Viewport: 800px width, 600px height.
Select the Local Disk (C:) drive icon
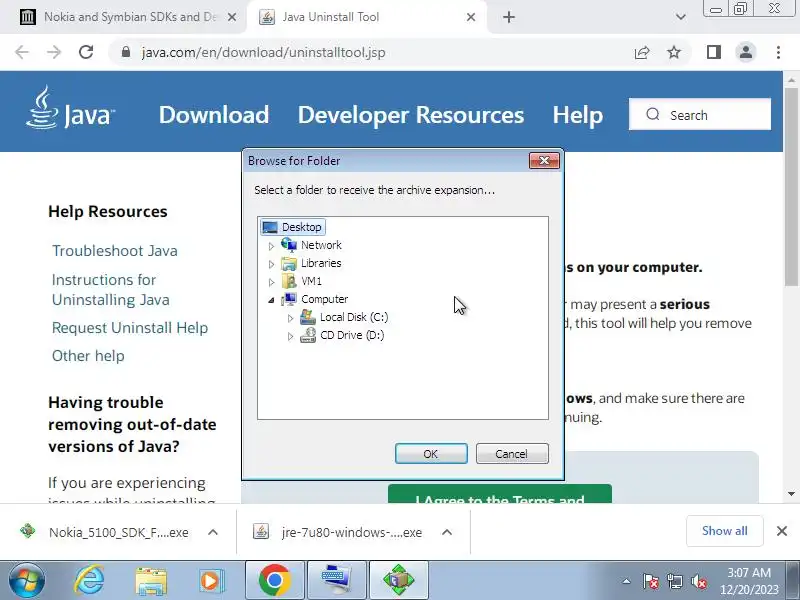[x=308, y=317]
